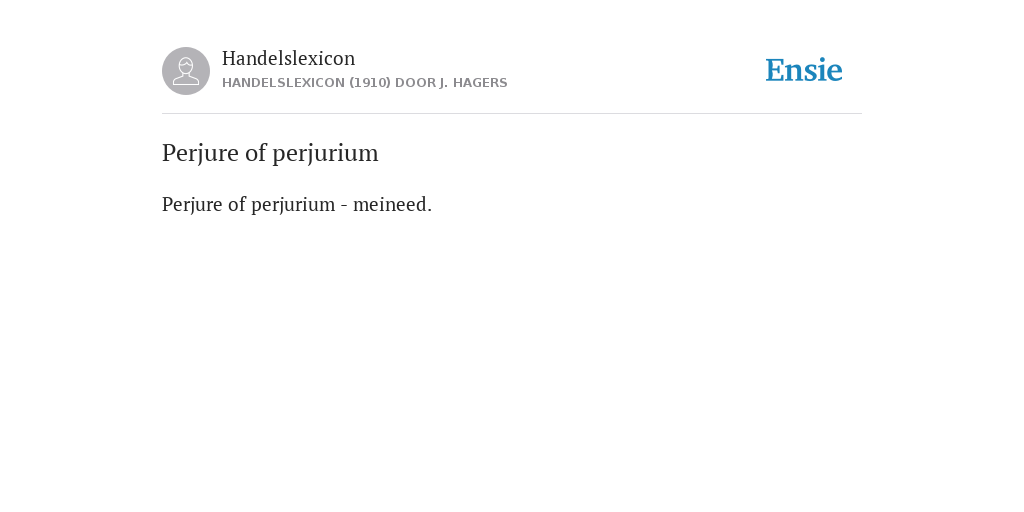Select the Handelslexicon (1910) door J. Hagers subtitle

coord(364,83)
